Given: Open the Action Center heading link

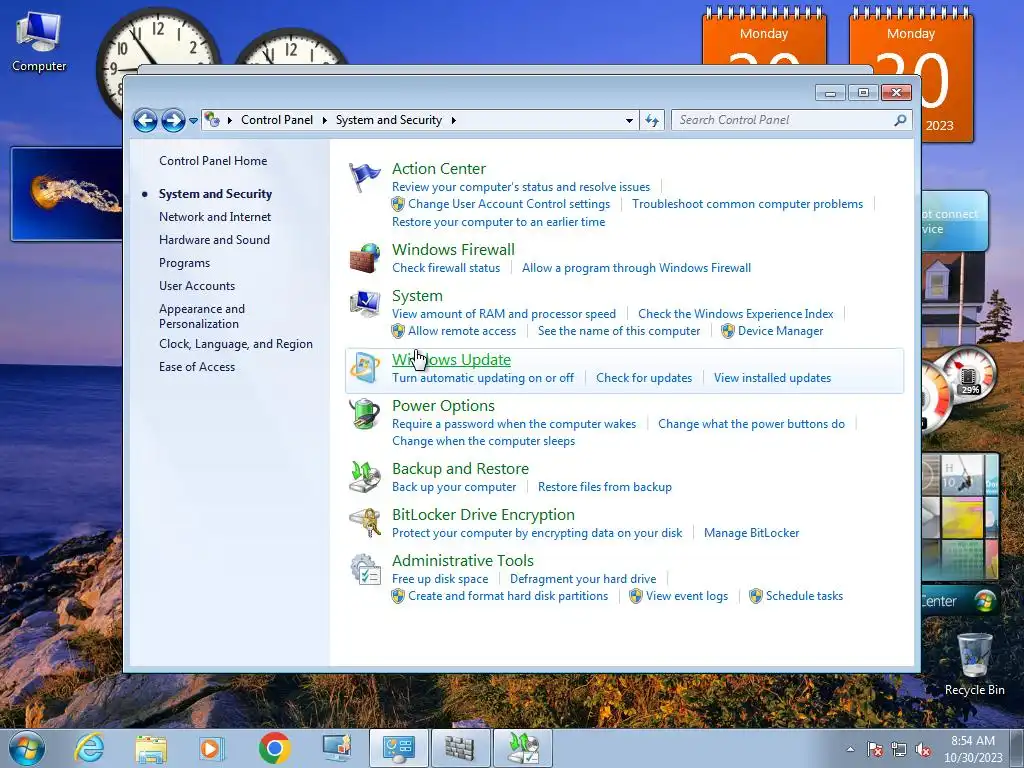Looking at the screenshot, I should [439, 168].
